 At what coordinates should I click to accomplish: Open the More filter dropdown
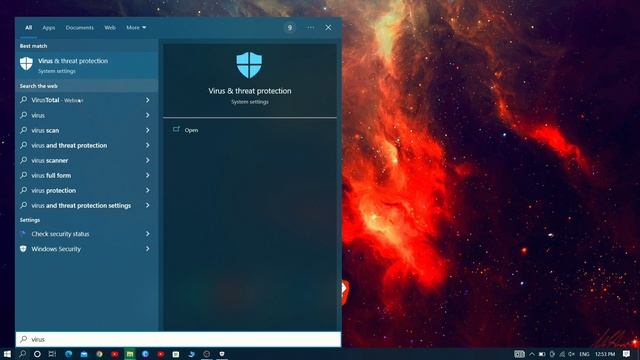pyautogui.click(x=136, y=28)
